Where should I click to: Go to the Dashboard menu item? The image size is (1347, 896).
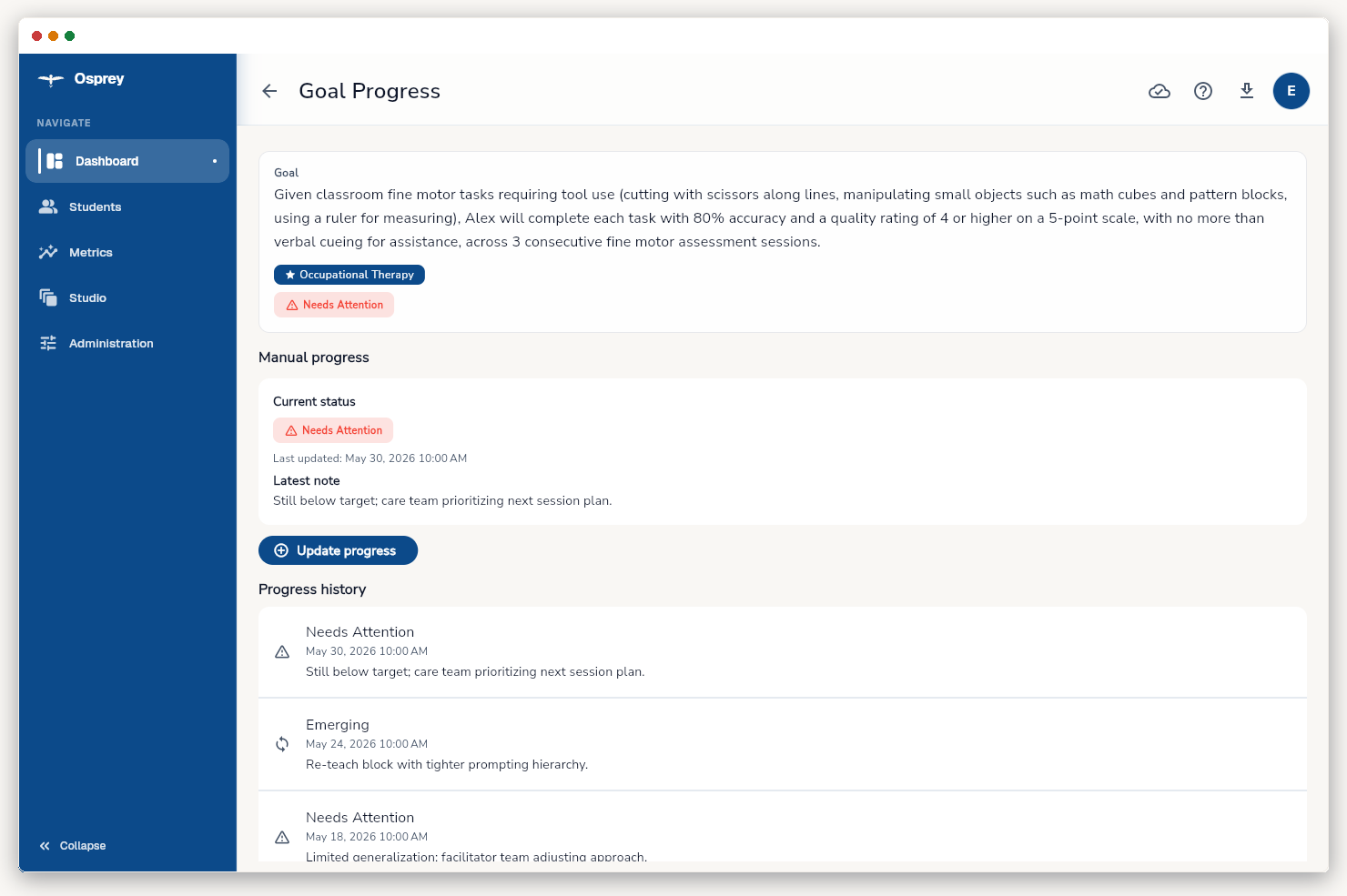pyautogui.click(x=127, y=161)
